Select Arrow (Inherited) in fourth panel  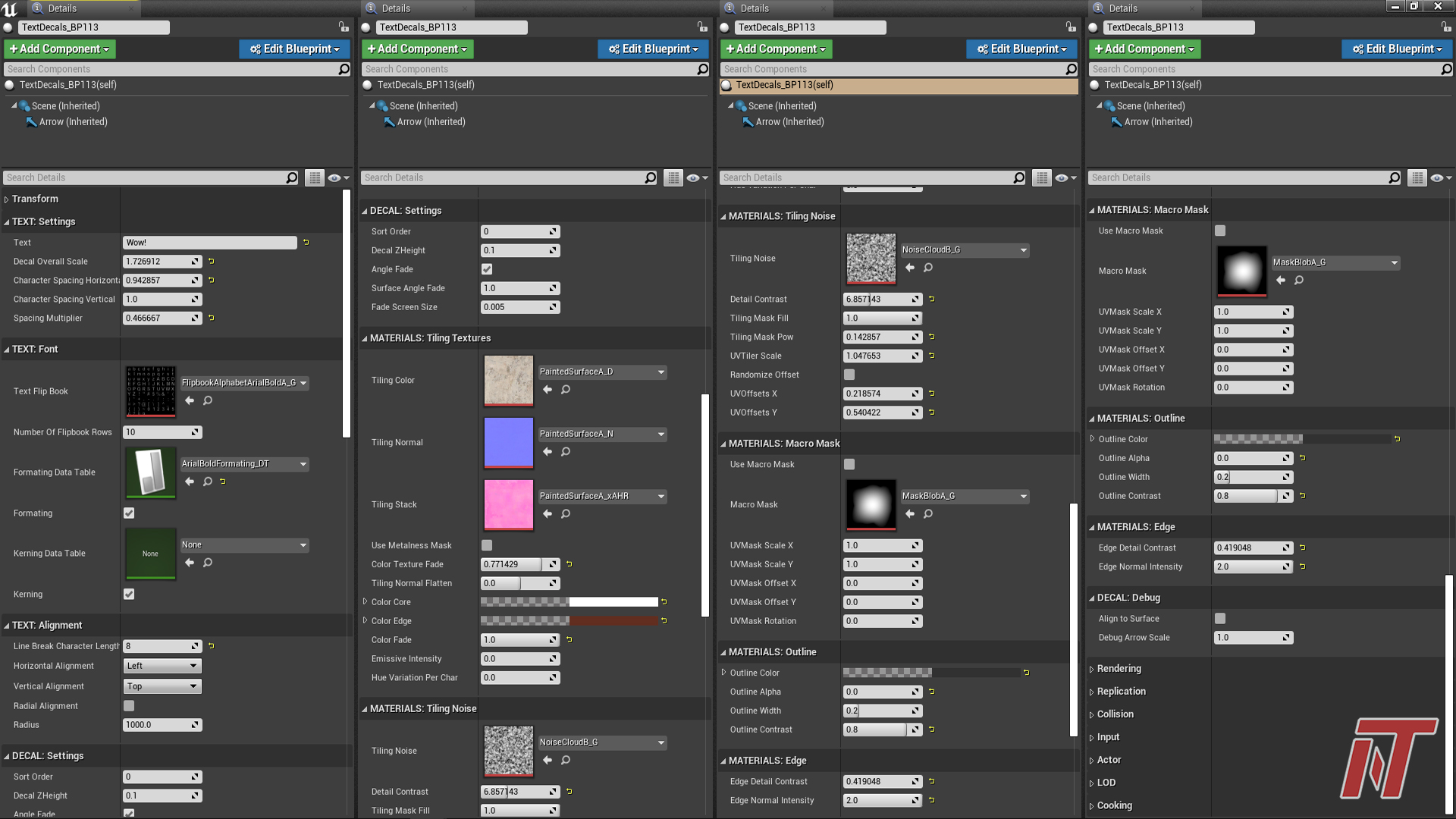1158,122
